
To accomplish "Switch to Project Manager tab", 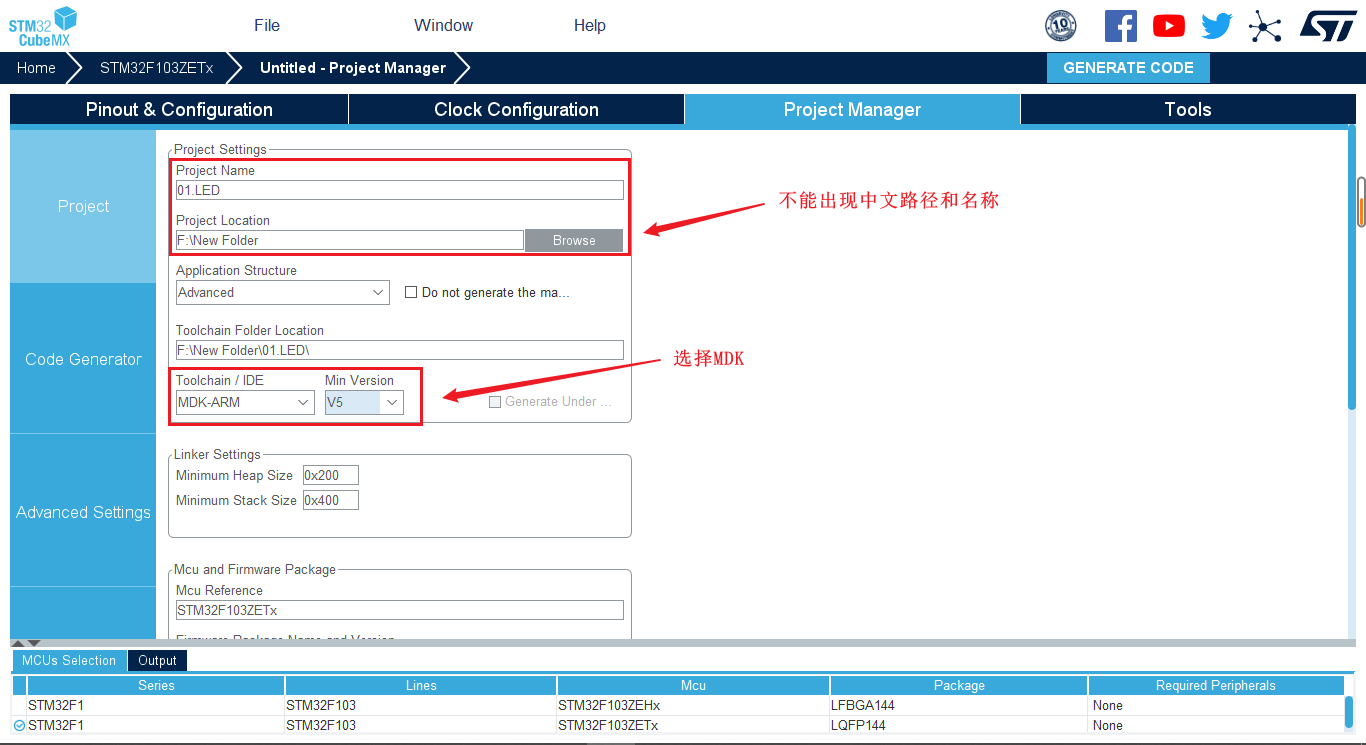I will point(852,110).
